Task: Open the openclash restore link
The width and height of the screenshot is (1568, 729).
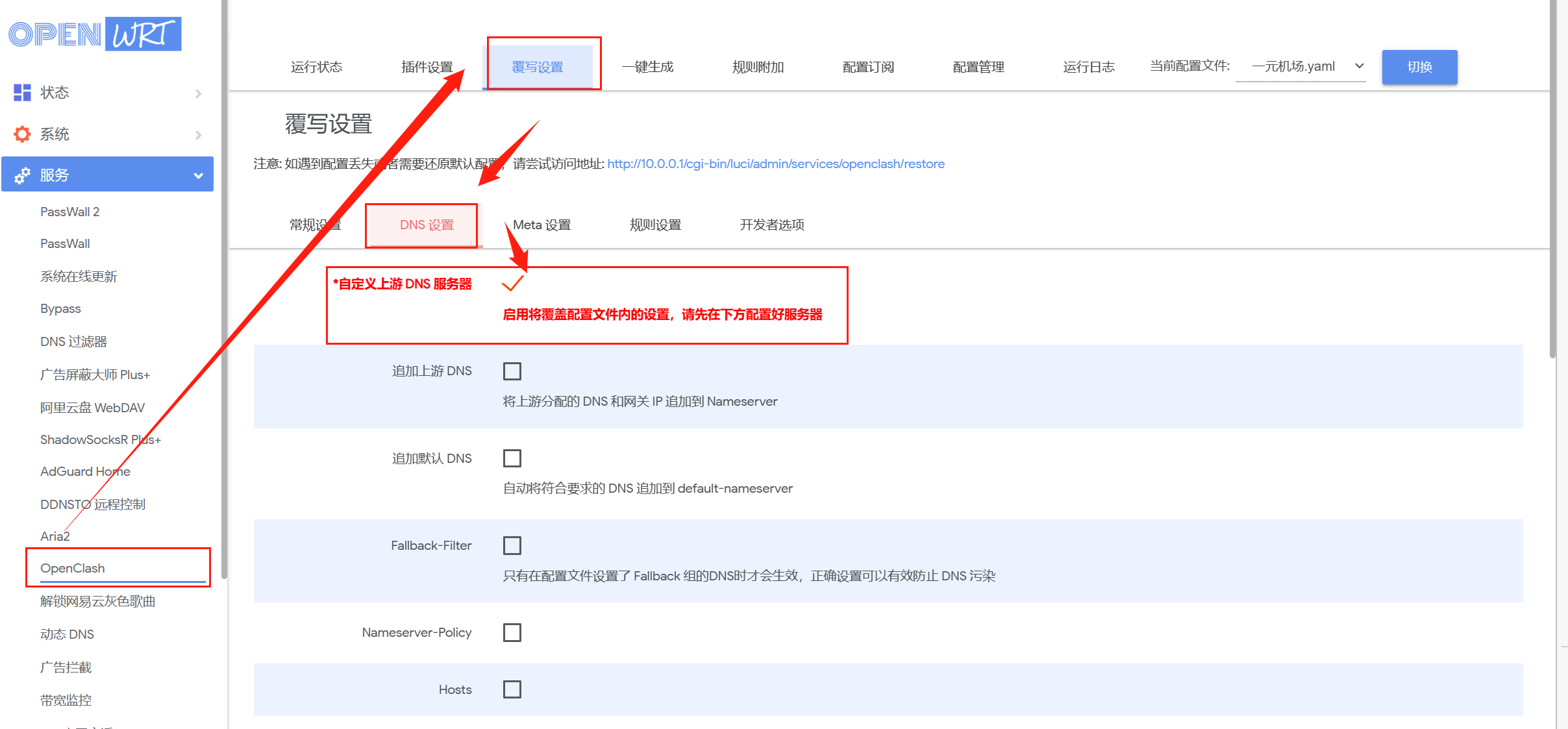Action: (775, 164)
